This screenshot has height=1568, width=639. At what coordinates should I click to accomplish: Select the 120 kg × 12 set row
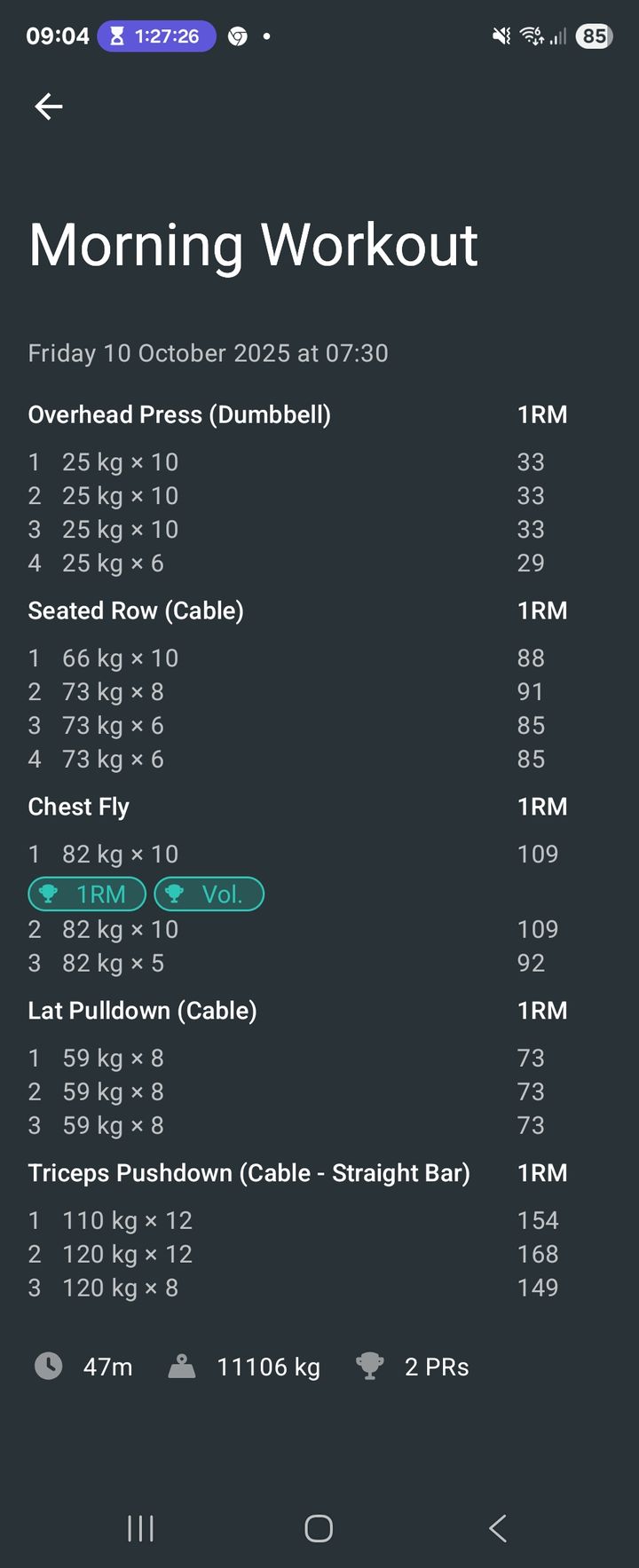(127, 1254)
